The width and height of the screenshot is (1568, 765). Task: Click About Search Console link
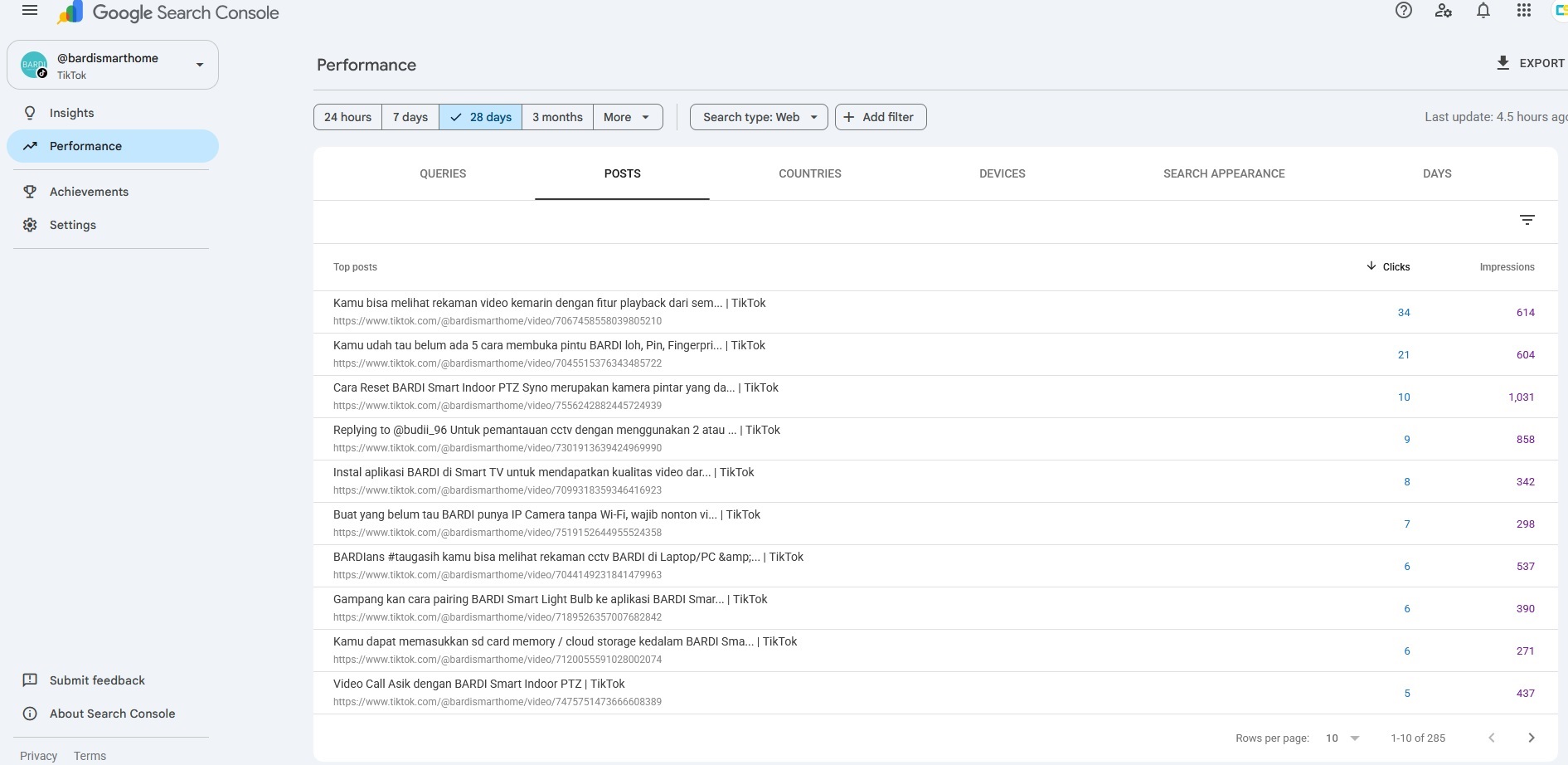112,714
